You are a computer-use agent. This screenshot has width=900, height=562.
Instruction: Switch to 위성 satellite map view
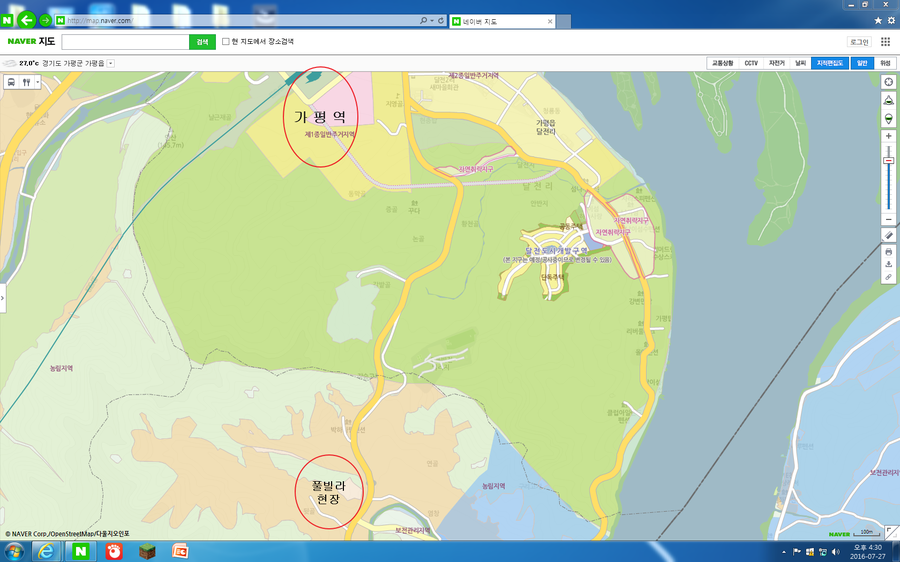coord(885,63)
